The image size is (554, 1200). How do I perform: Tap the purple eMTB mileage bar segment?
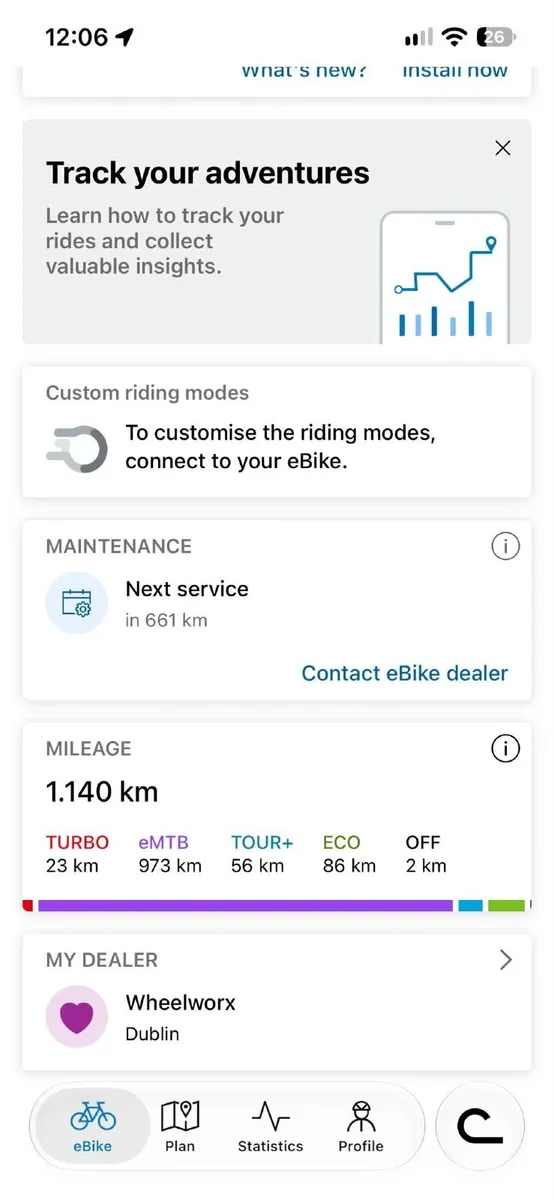[245, 905]
